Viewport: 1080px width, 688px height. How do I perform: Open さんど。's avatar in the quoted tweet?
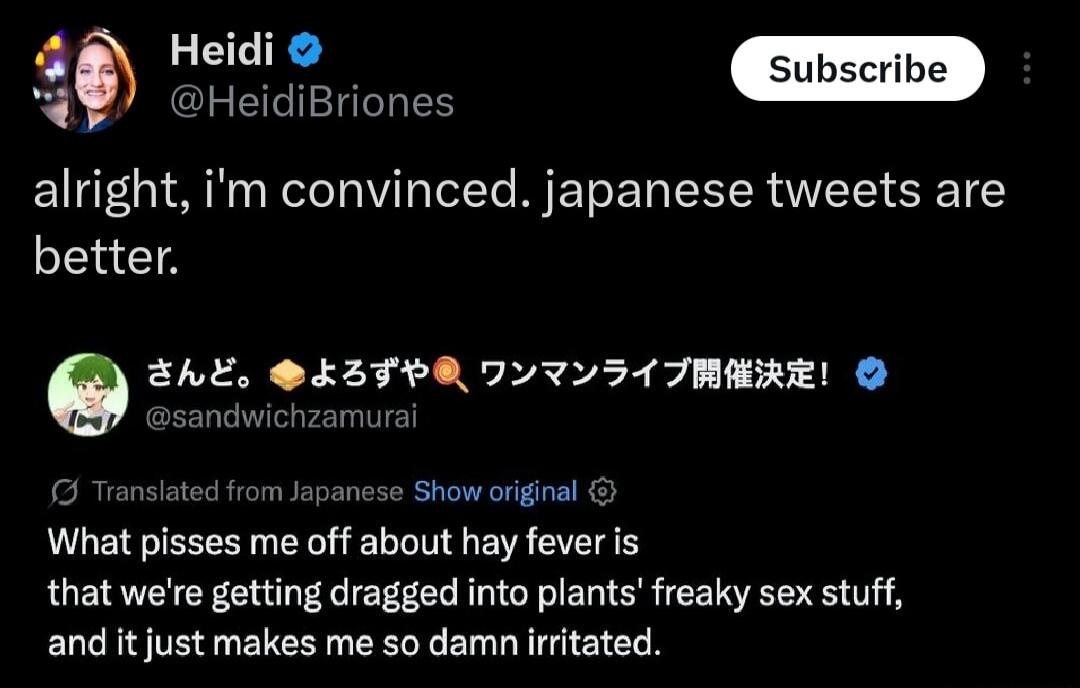88,392
